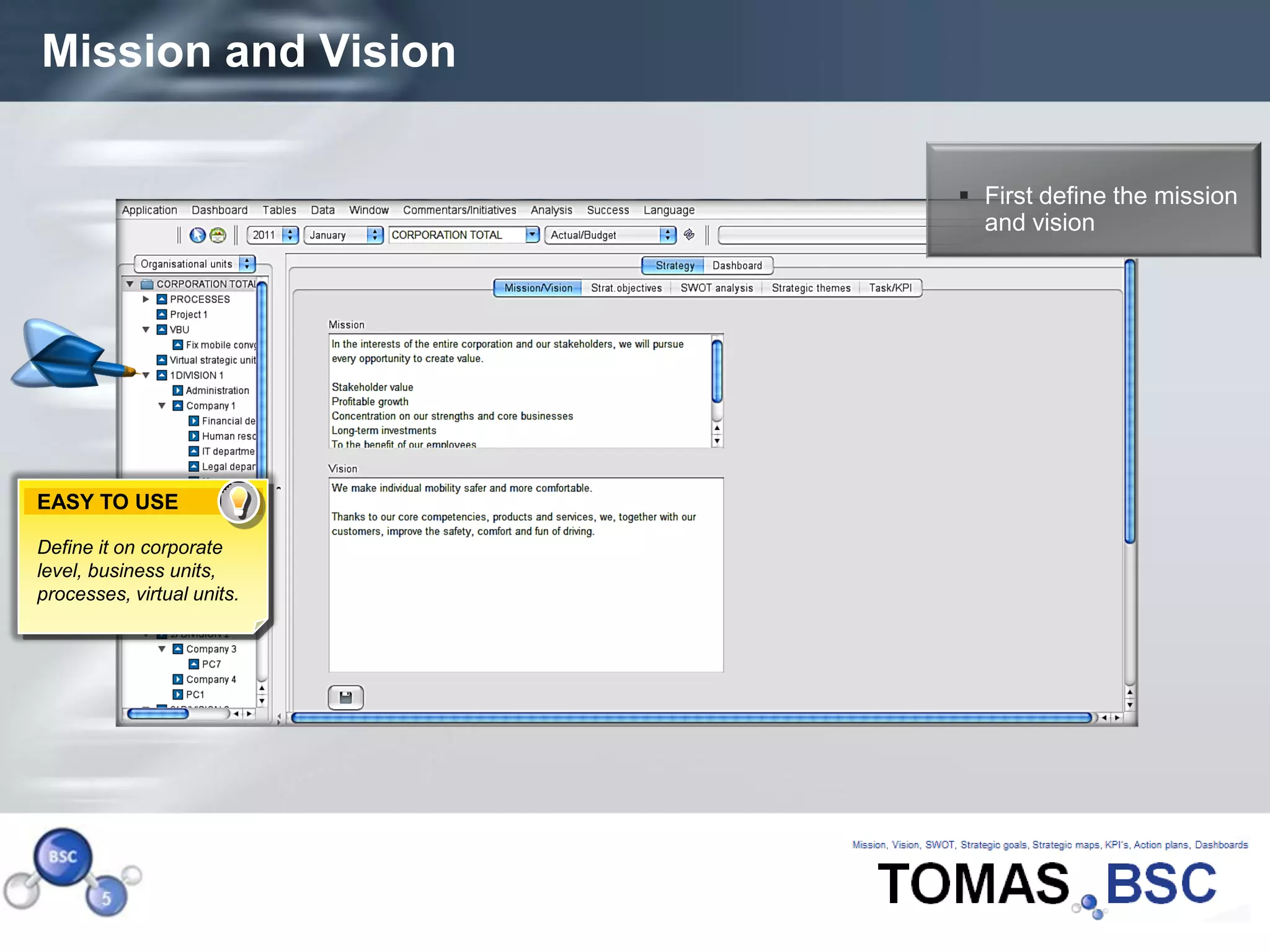The width and height of the screenshot is (1270, 952).
Task: Click the tree panel horizontal scrollbar
Action: click(x=158, y=714)
